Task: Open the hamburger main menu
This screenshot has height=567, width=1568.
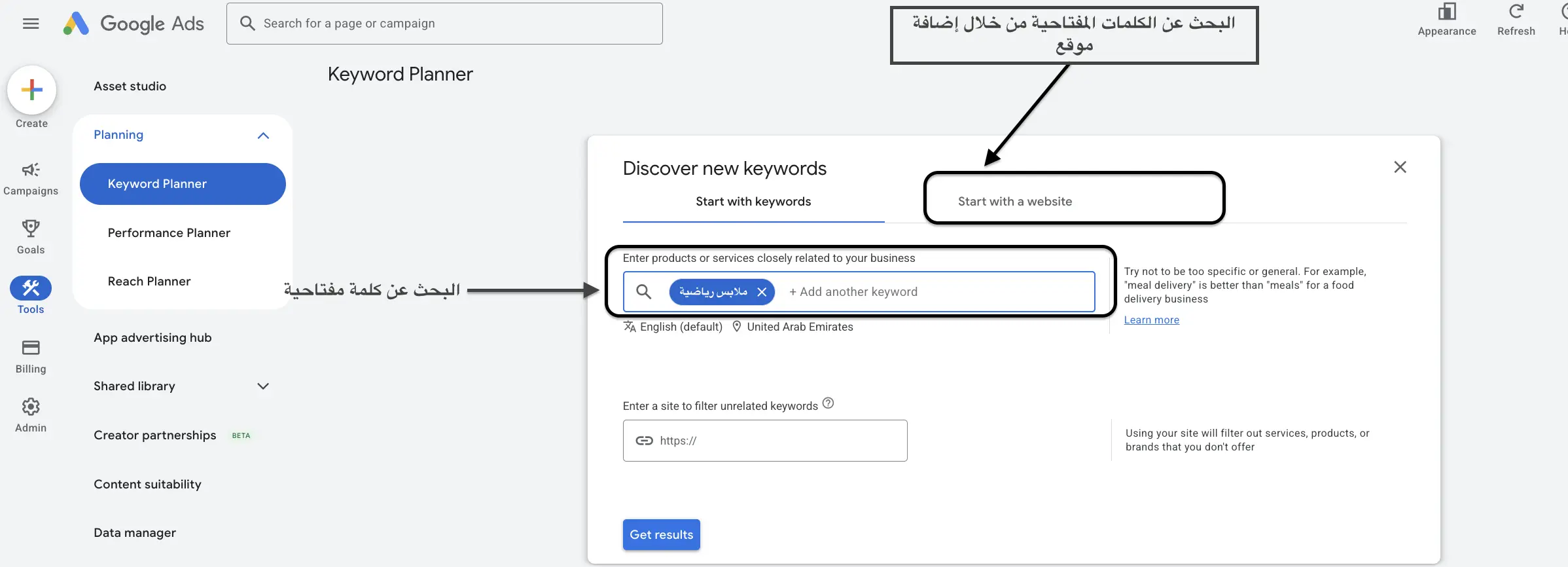Action: [x=31, y=24]
